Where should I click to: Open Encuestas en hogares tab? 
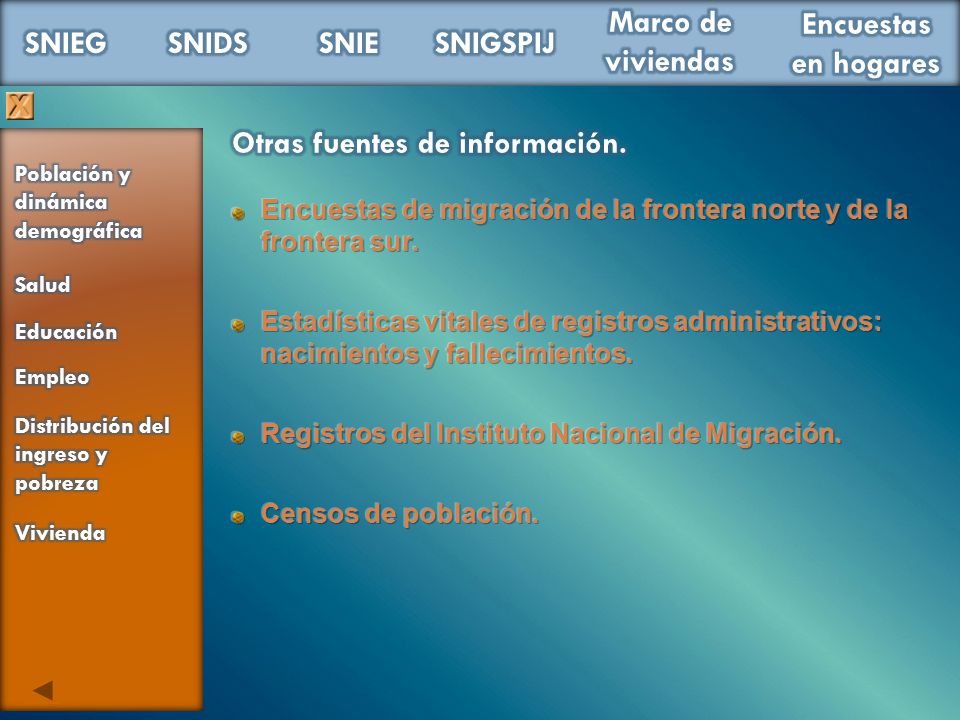(866, 44)
